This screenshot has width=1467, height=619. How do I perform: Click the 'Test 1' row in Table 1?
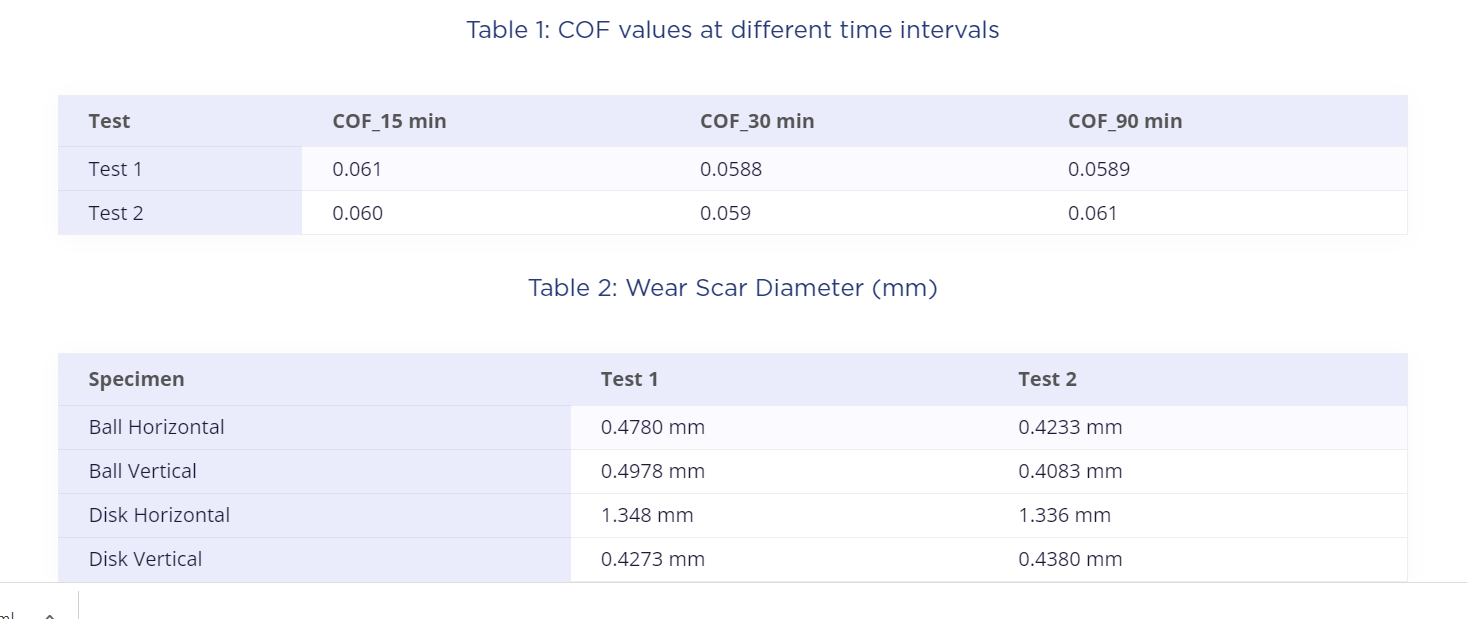[732, 169]
